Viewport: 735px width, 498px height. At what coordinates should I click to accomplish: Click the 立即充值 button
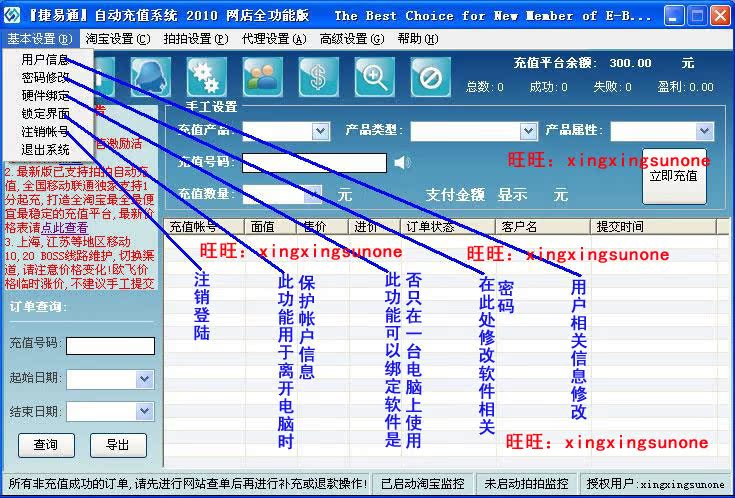[674, 176]
